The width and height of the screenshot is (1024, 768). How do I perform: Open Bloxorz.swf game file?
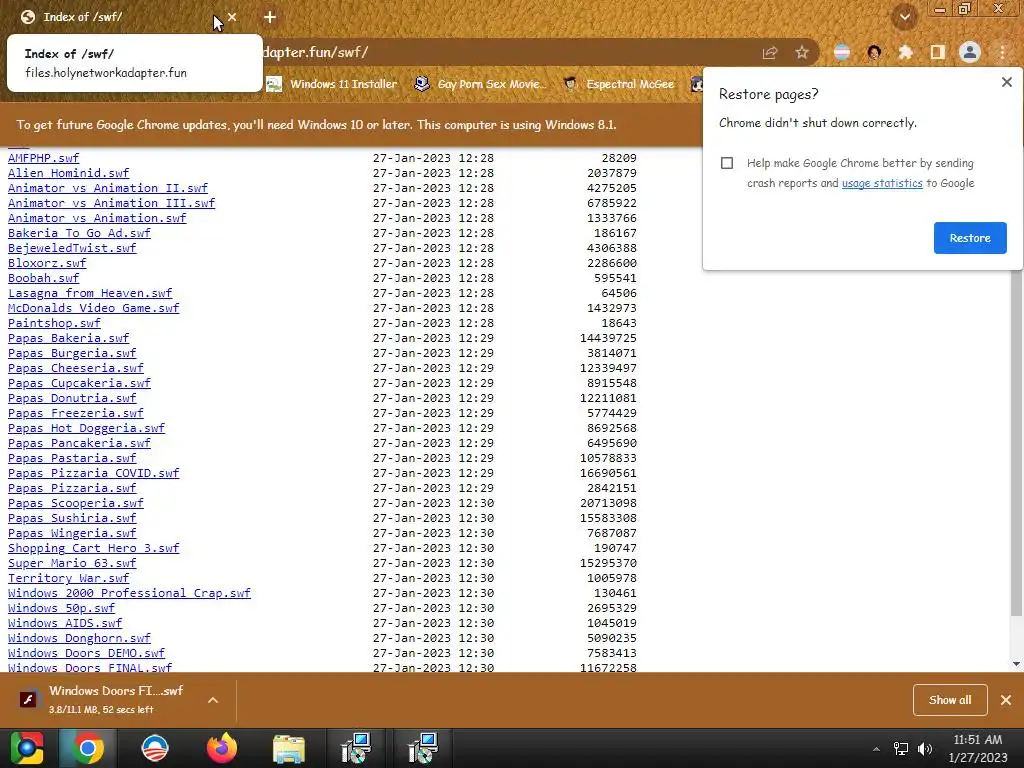[x=47, y=263]
